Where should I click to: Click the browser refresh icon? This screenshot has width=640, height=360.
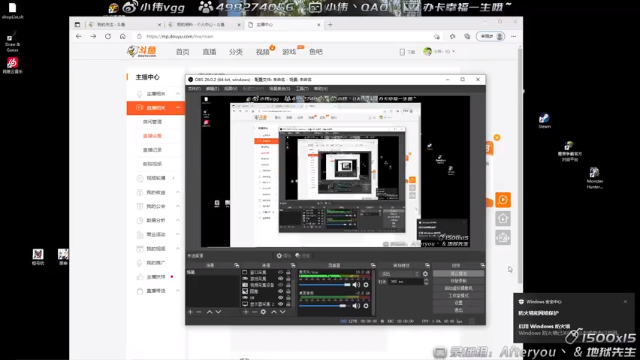[108, 36]
